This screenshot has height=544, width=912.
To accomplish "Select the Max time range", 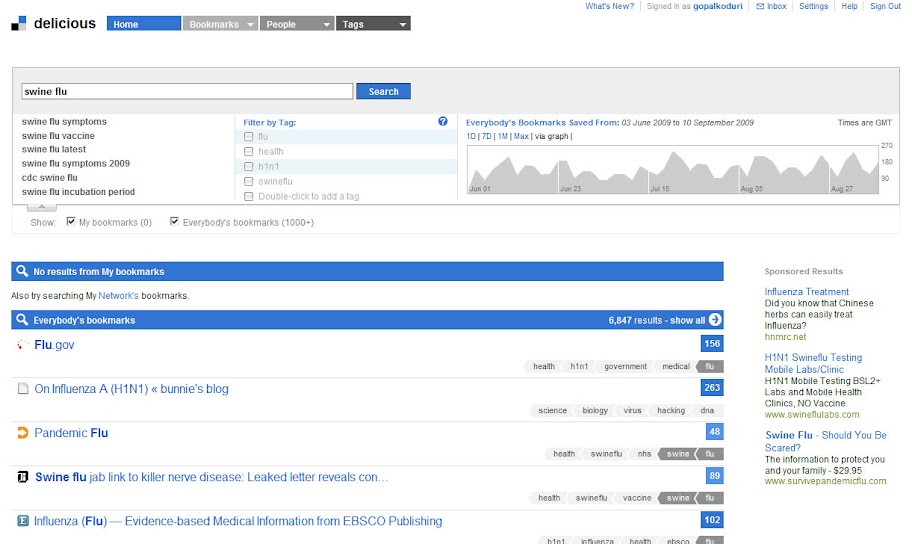I will point(521,136).
